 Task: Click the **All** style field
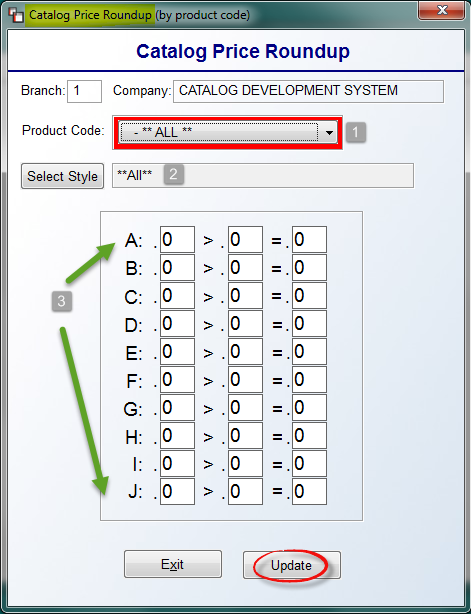(263, 175)
